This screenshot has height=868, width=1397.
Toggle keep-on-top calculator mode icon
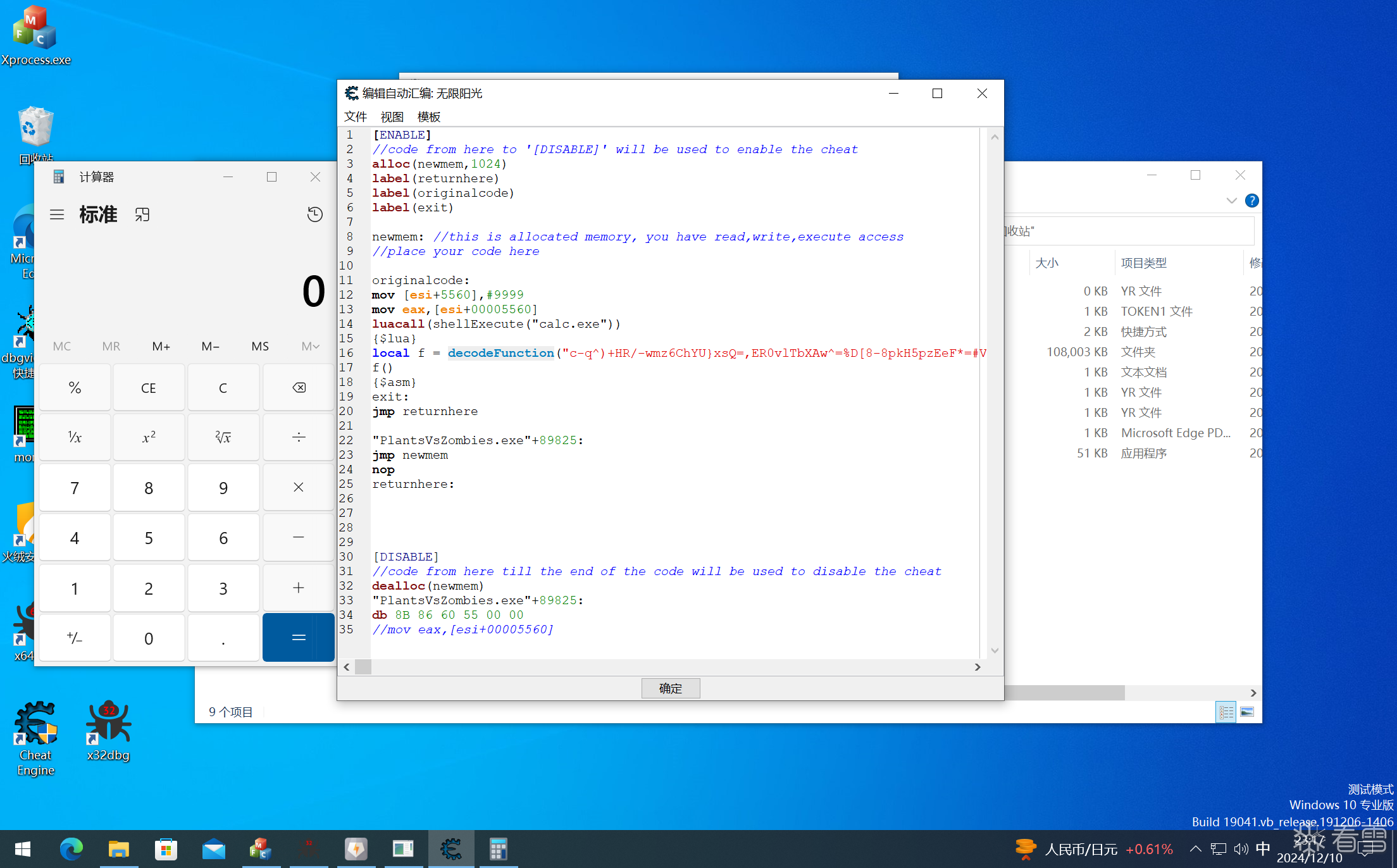pyautogui.click(x=142, y=215)
